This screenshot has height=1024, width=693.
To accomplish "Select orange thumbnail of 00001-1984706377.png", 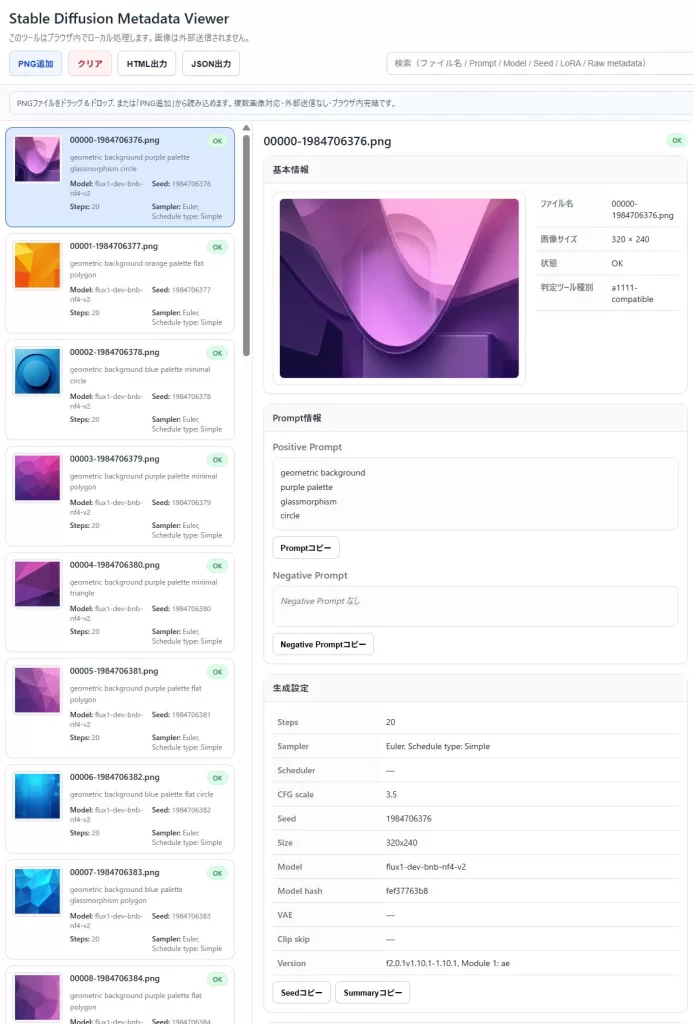I will [x=38, y=266].
